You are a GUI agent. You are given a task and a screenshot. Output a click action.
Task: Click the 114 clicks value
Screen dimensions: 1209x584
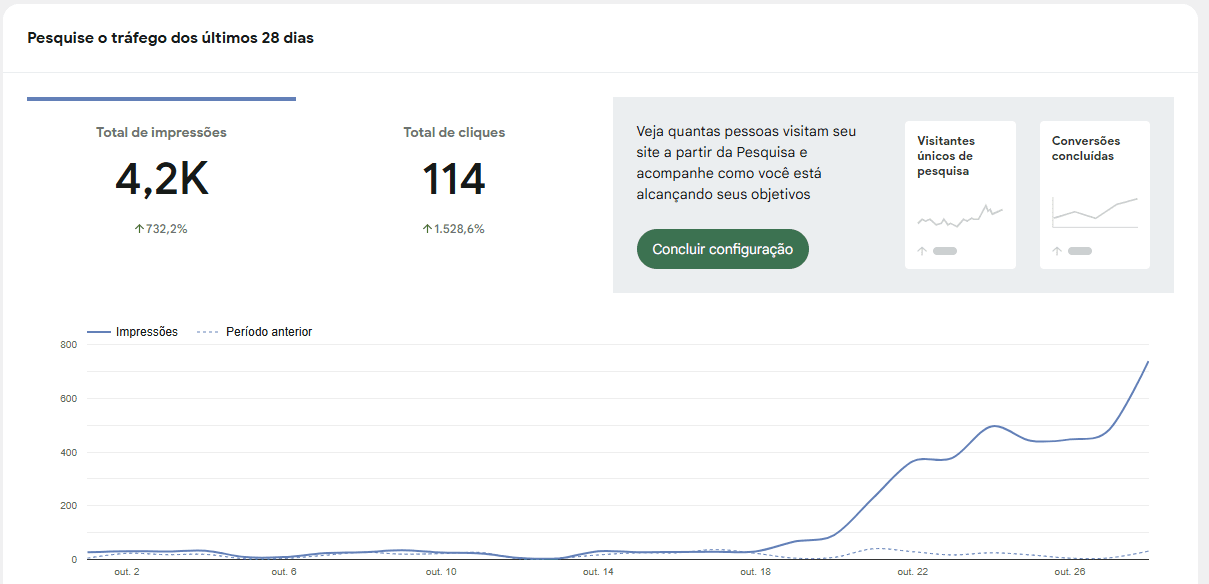tap(454, 180)
